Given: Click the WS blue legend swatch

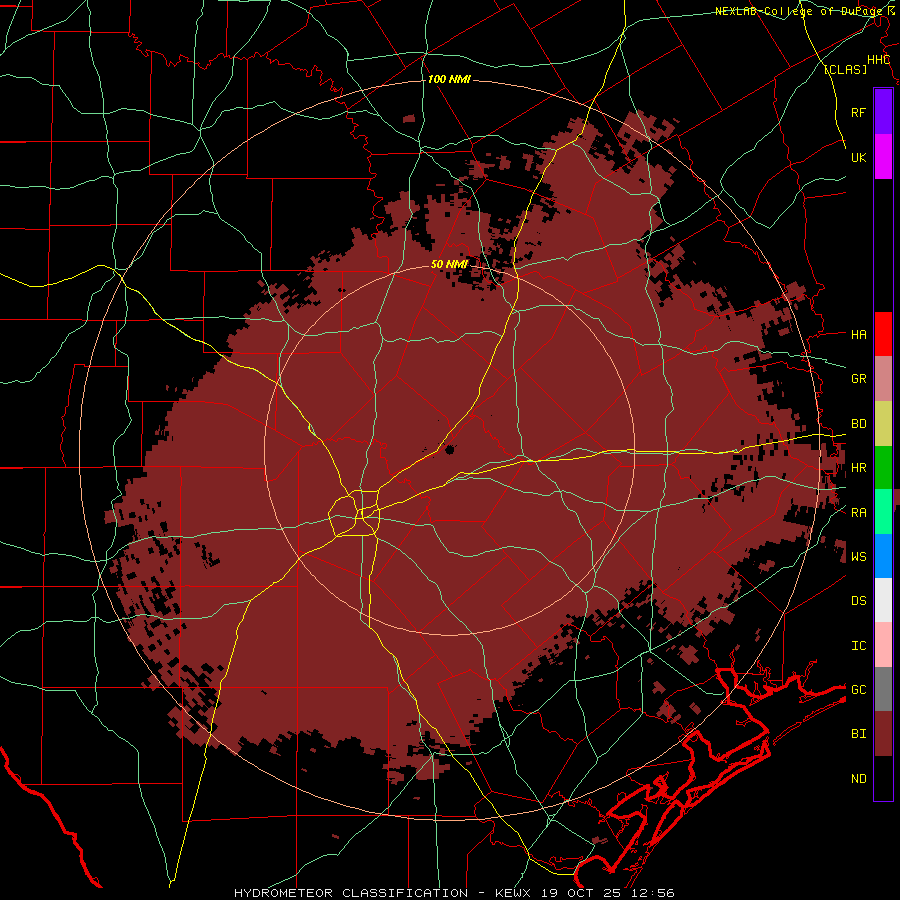Looking at the screenshot, I should pos(883,556).
